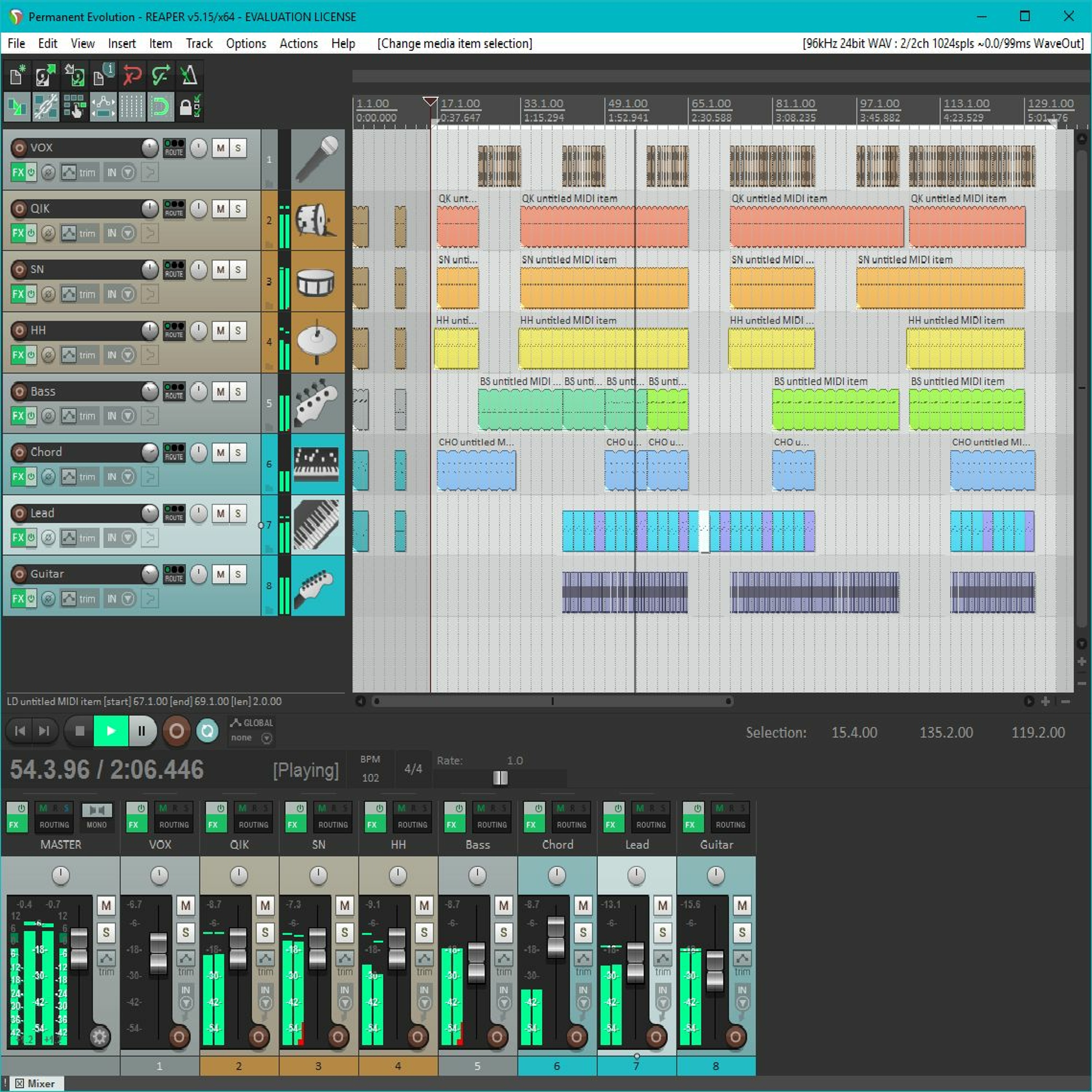Open the Insert menu
Image resolution: width=1092 pixels, height=1092 pixels.
122,44
